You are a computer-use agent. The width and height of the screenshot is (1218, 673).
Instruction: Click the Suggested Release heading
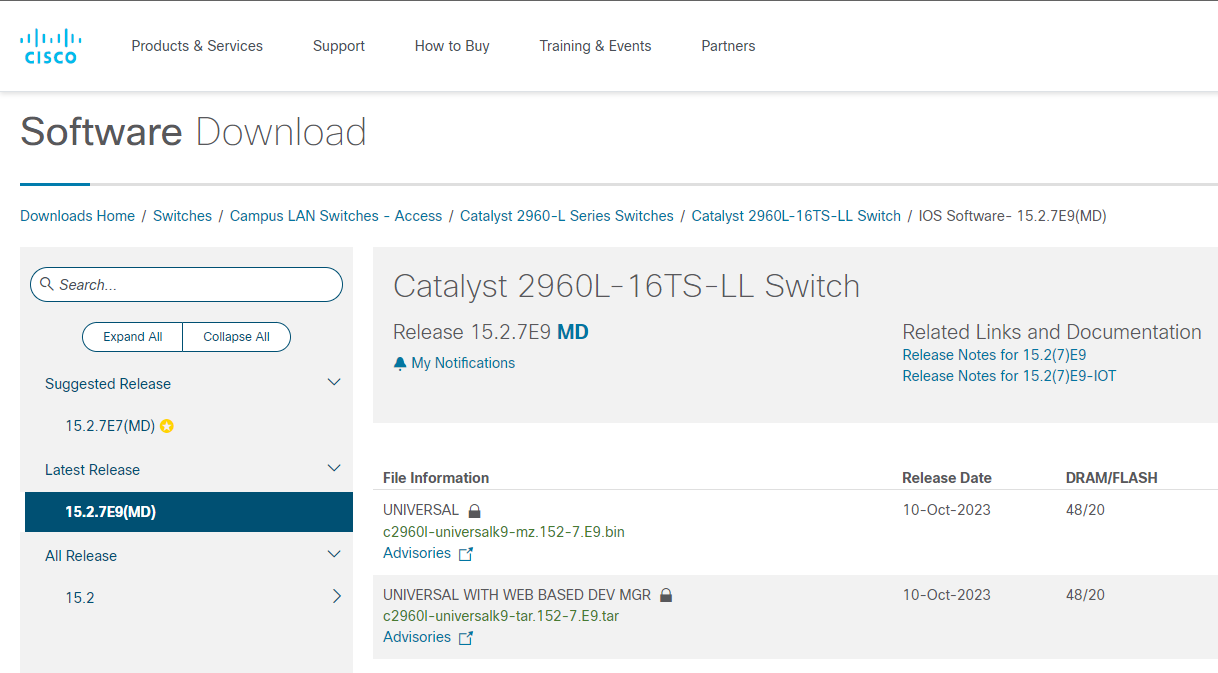108,384
